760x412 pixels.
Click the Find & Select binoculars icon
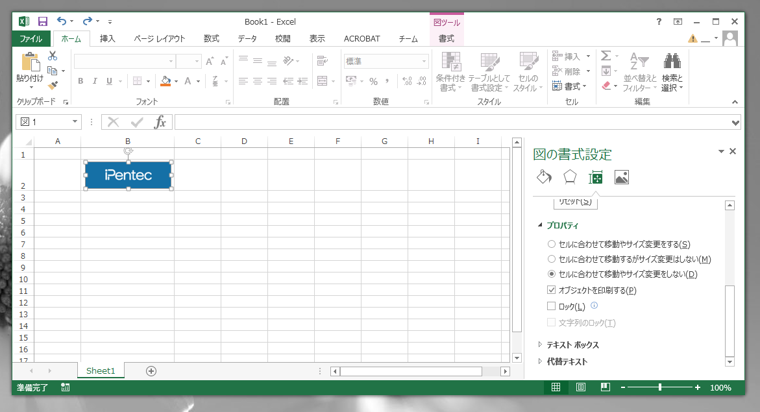672,61
